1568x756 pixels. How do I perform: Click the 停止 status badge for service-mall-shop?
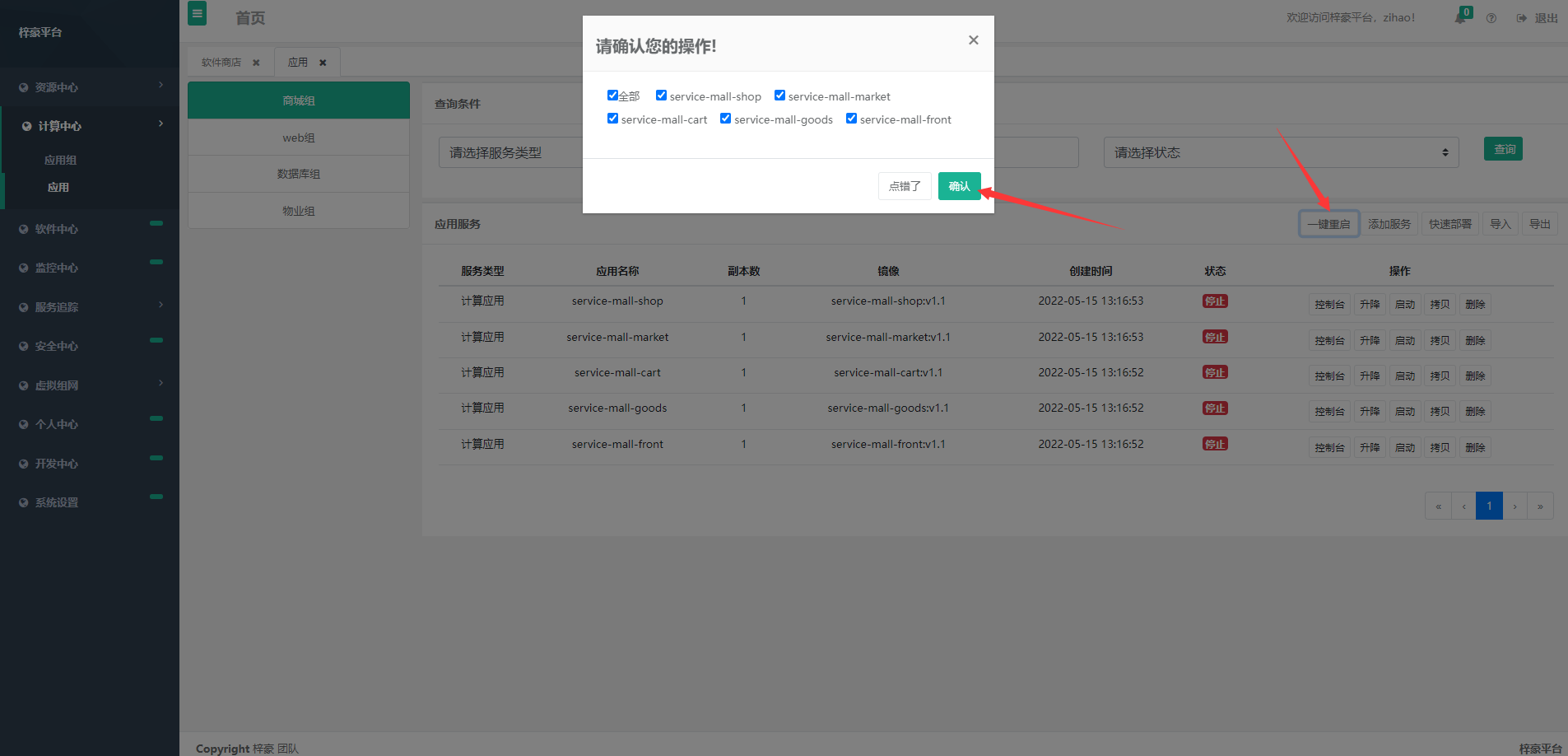pos(1215,301)
